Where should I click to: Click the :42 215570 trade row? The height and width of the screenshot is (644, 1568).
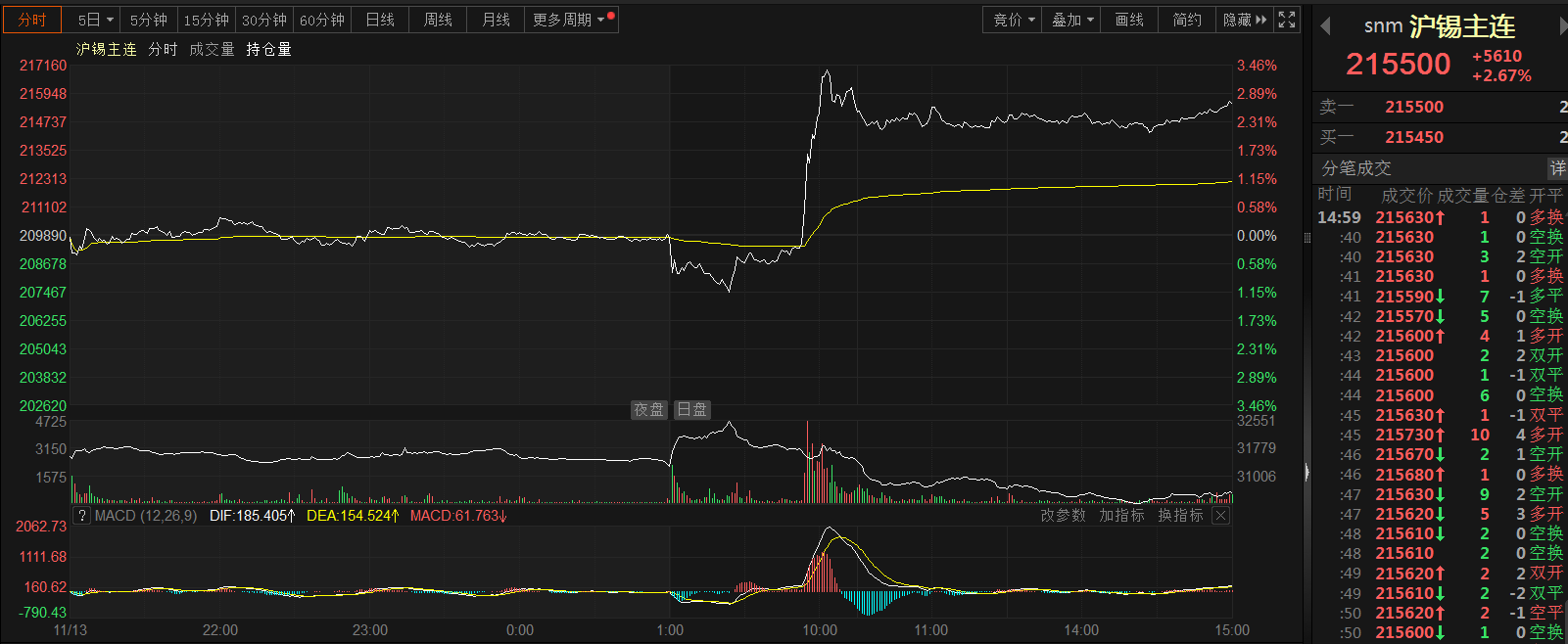(1440, 316)
